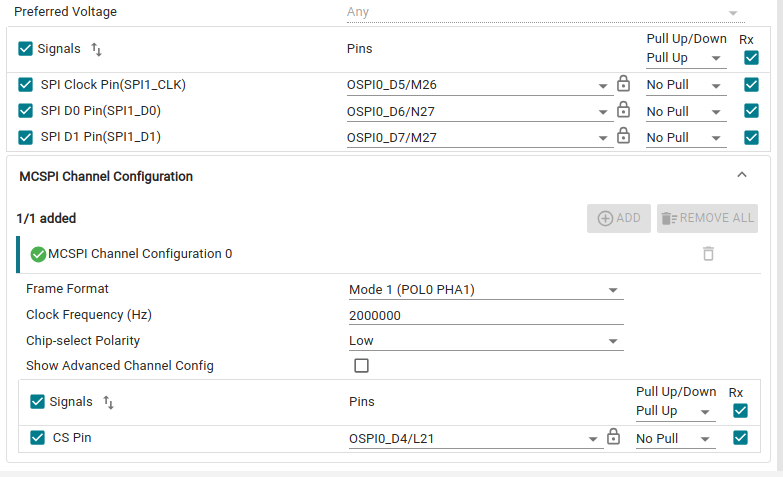Sort top Signals list via arrows icon
This screenshot has width=783, height=477.
[96, 49]
